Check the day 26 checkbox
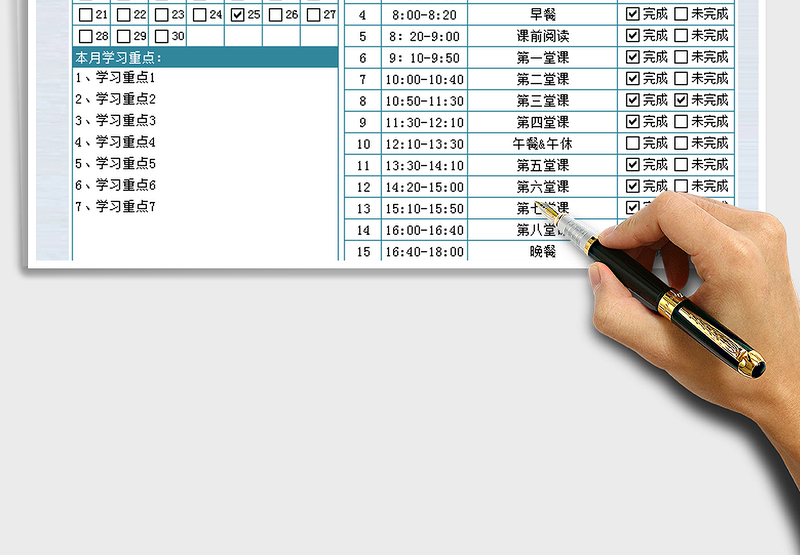Screen dimensions: 800x555 point(276,15)
